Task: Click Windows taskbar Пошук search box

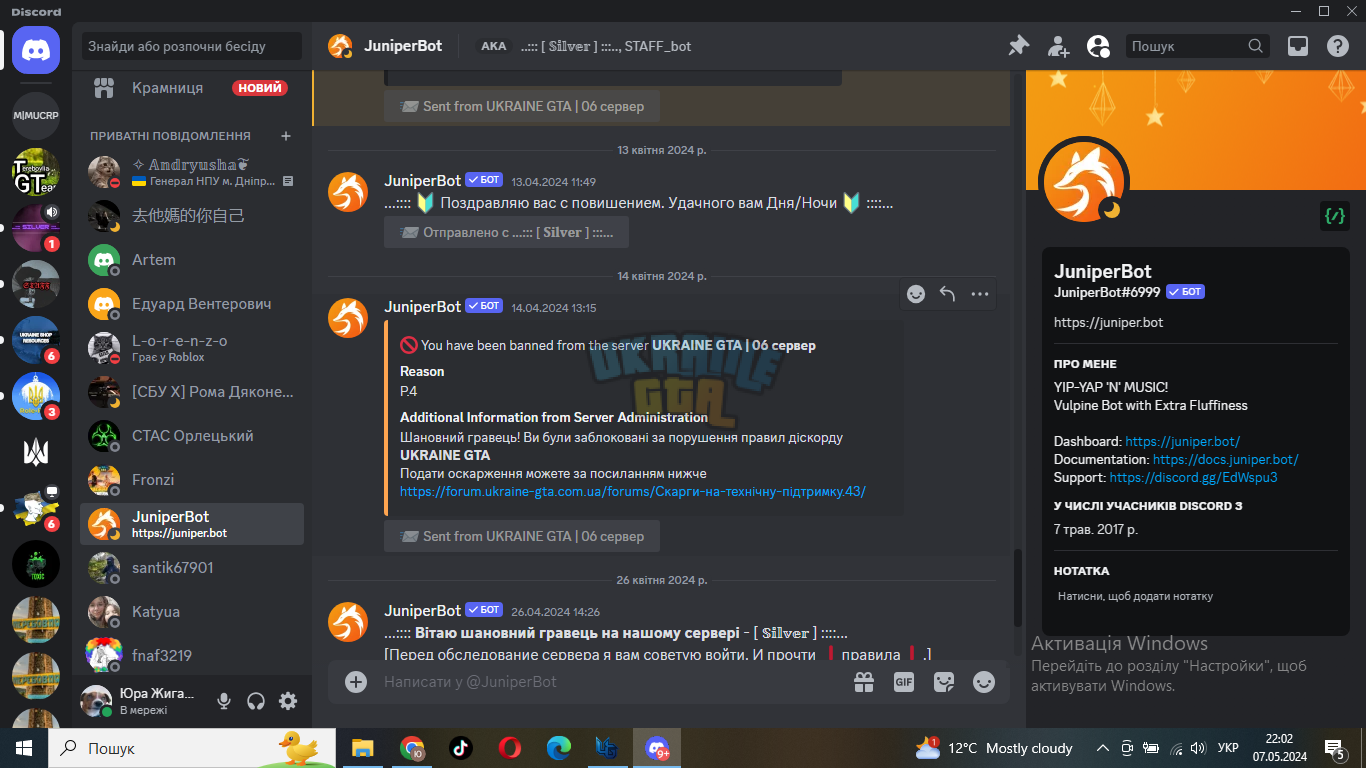Action: point(191,748)
